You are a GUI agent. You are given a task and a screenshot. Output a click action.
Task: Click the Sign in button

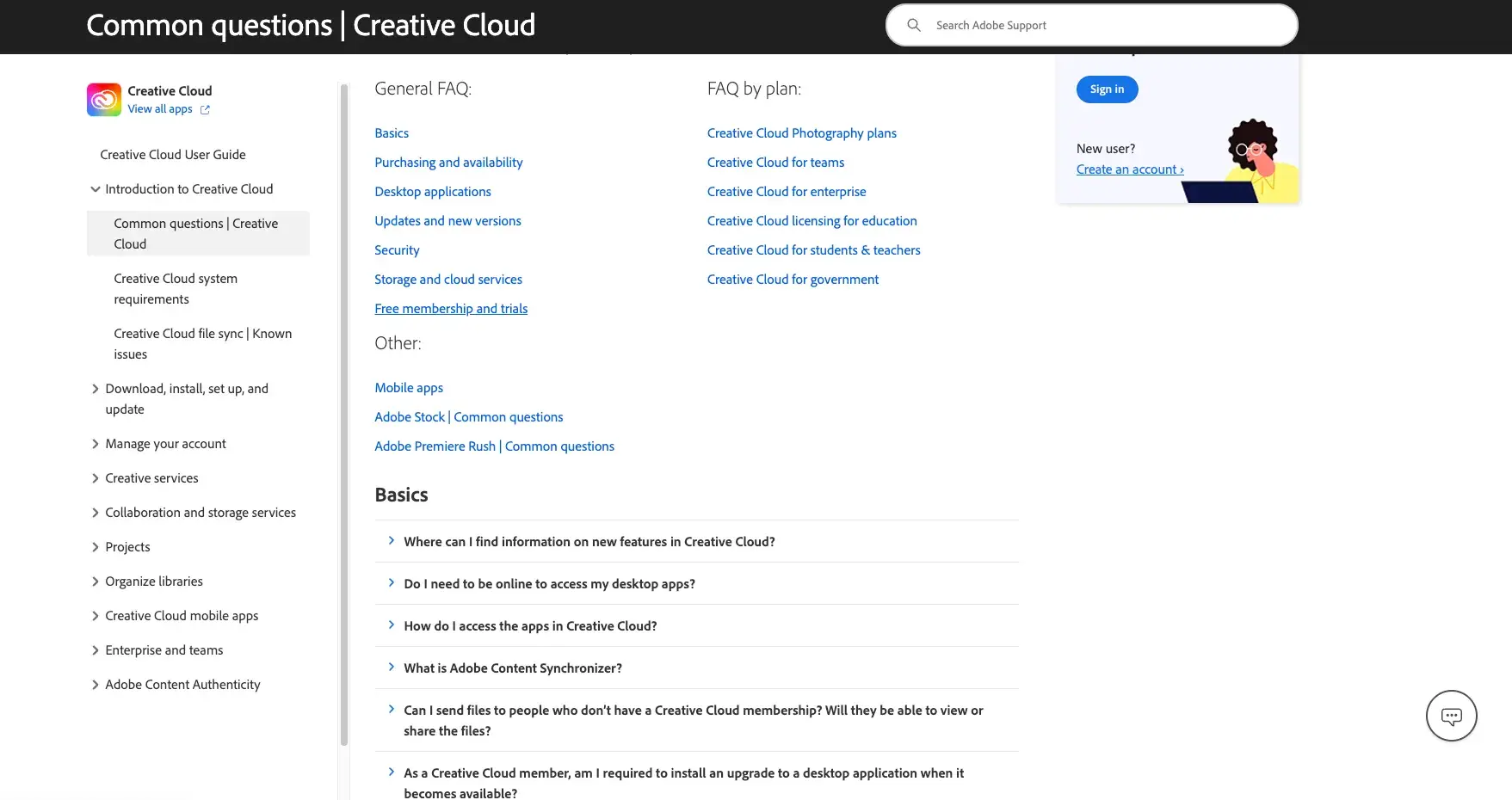1107,89
